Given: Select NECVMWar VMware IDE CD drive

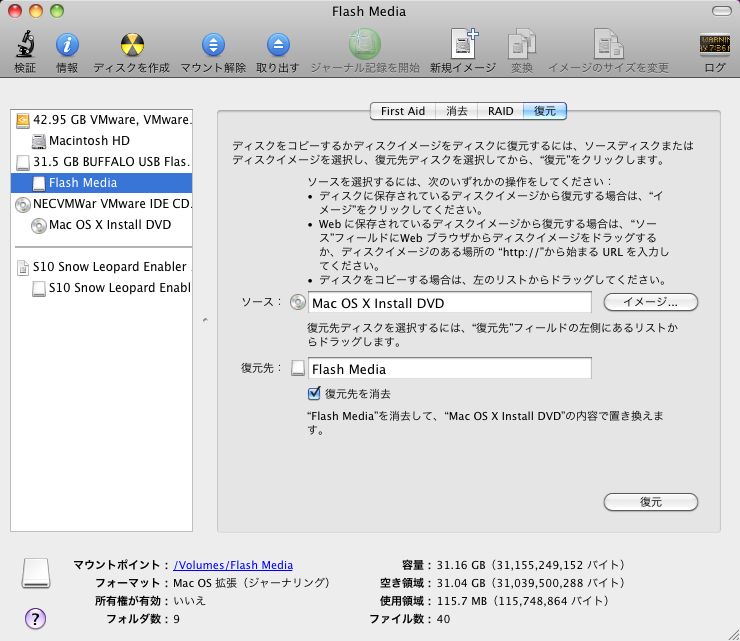Looking at the screenshot, I should pyautogui.click(x=101, y=204).
